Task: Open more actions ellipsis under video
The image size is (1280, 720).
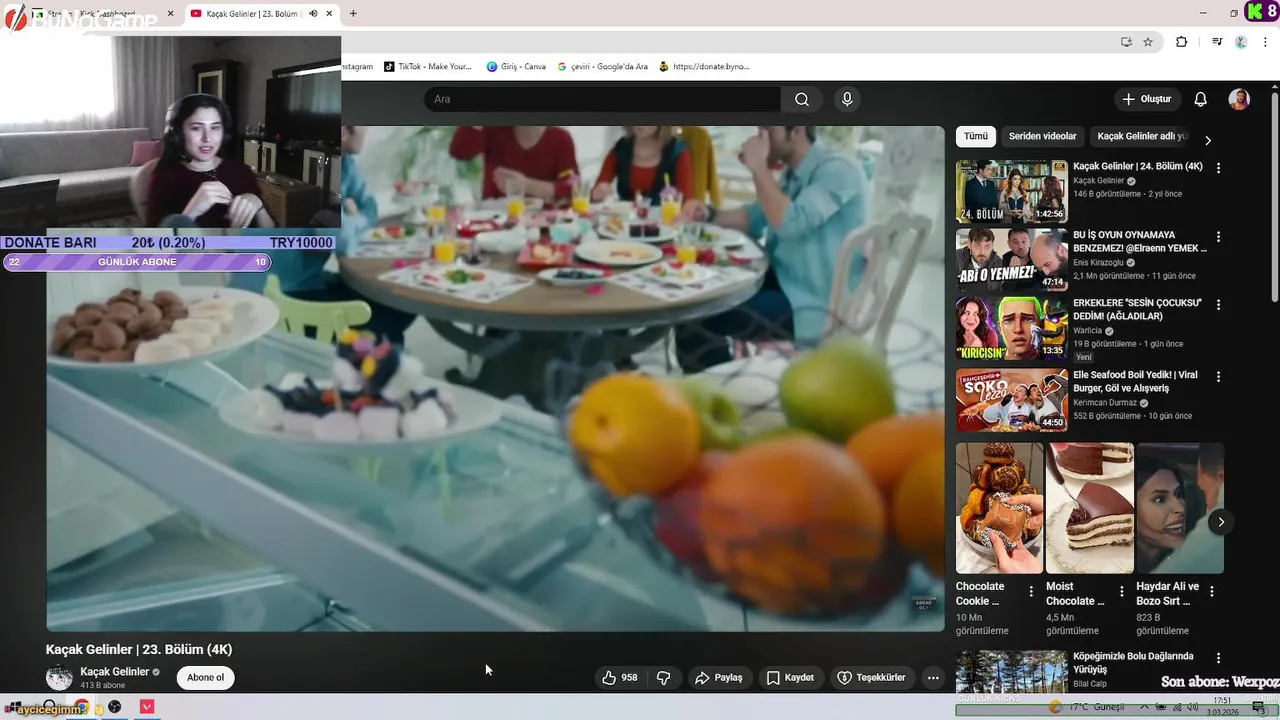Action: (933, 677)
